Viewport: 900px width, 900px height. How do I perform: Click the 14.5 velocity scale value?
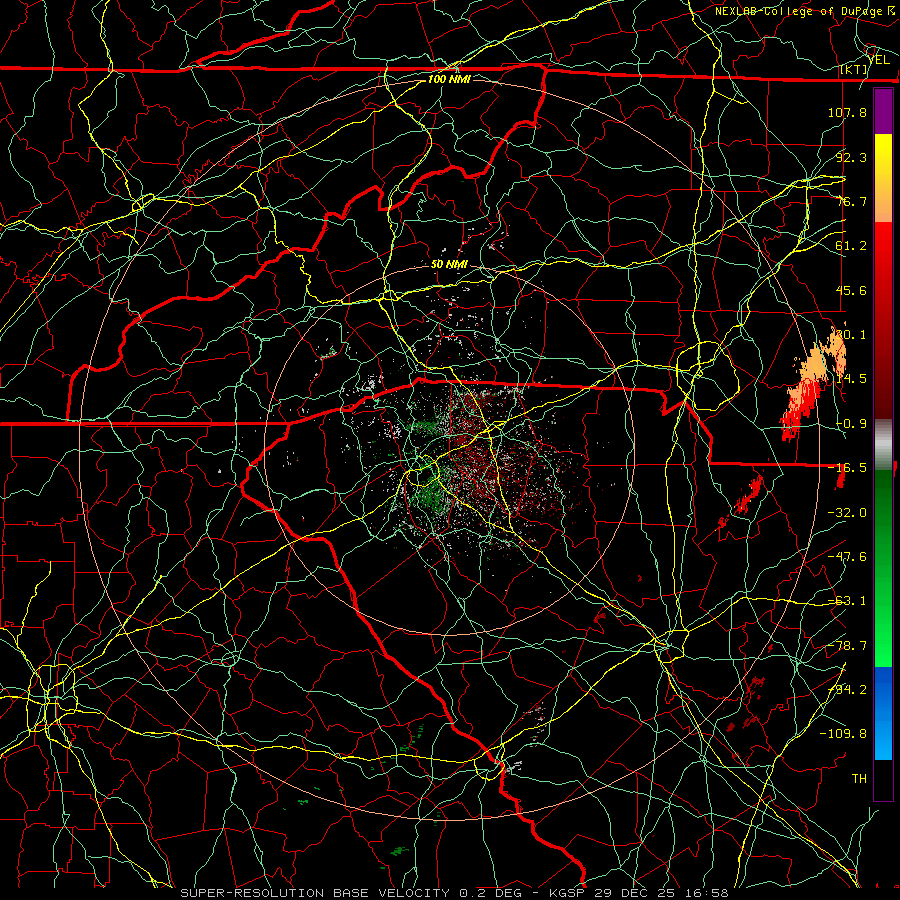click(x=851, y=379)
